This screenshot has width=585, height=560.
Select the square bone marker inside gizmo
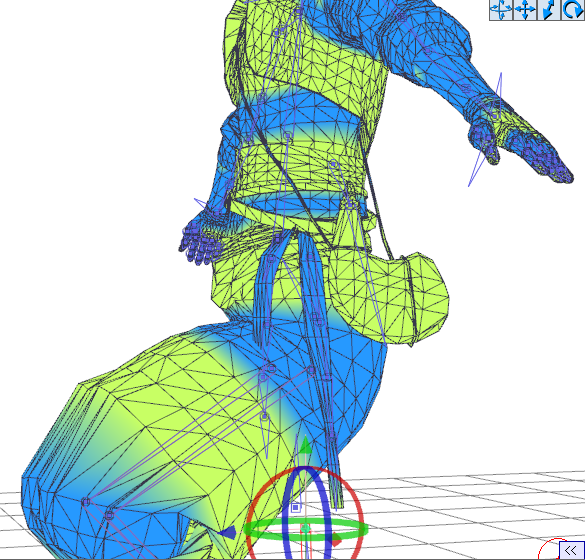(295, 508)
